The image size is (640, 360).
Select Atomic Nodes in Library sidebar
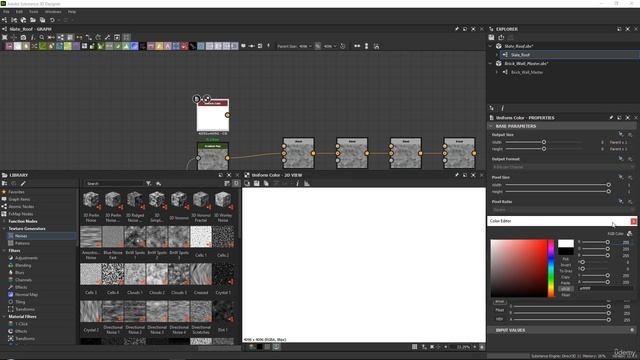point(21,207)
